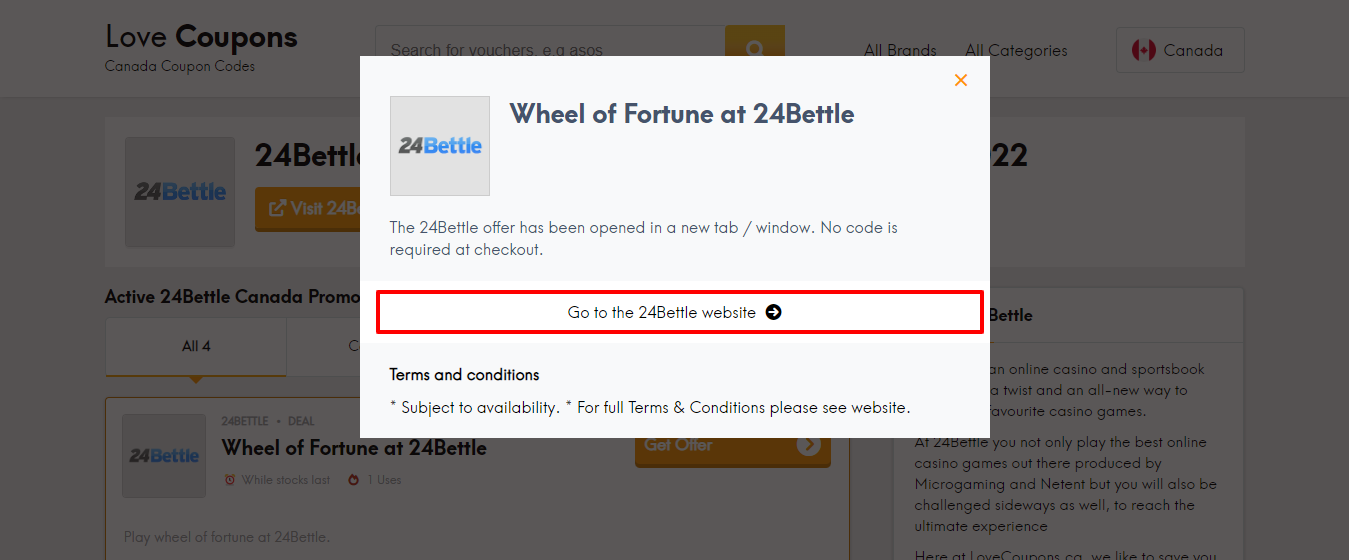
Task: Open the Wheel of Fortune deal card title
Action: [354, 447]
